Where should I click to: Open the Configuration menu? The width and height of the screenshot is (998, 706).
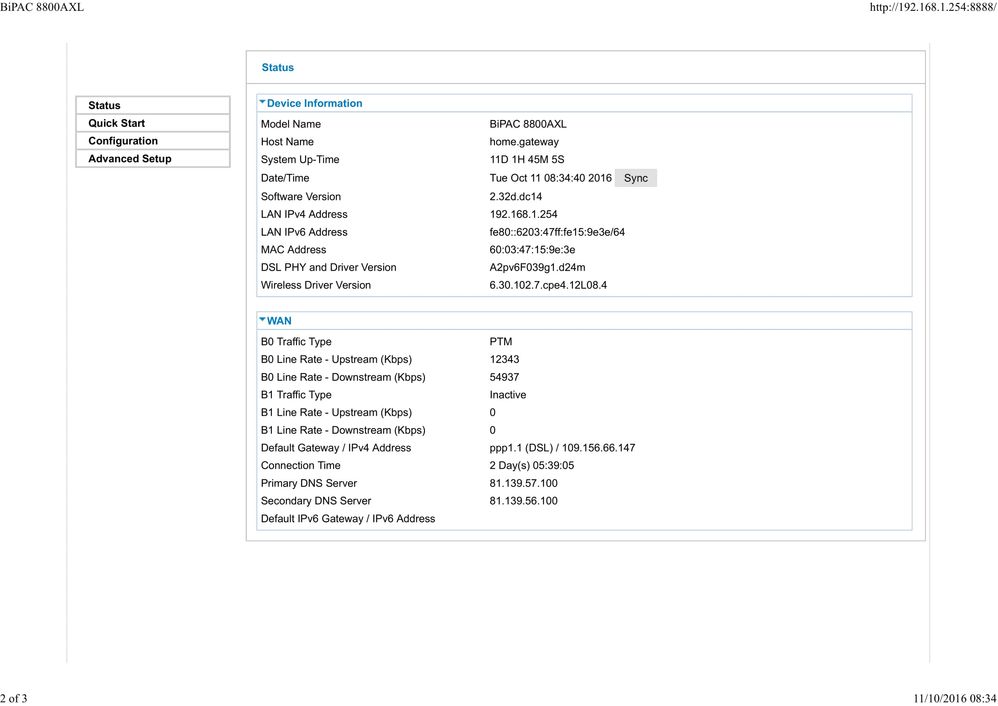(153, 141)
